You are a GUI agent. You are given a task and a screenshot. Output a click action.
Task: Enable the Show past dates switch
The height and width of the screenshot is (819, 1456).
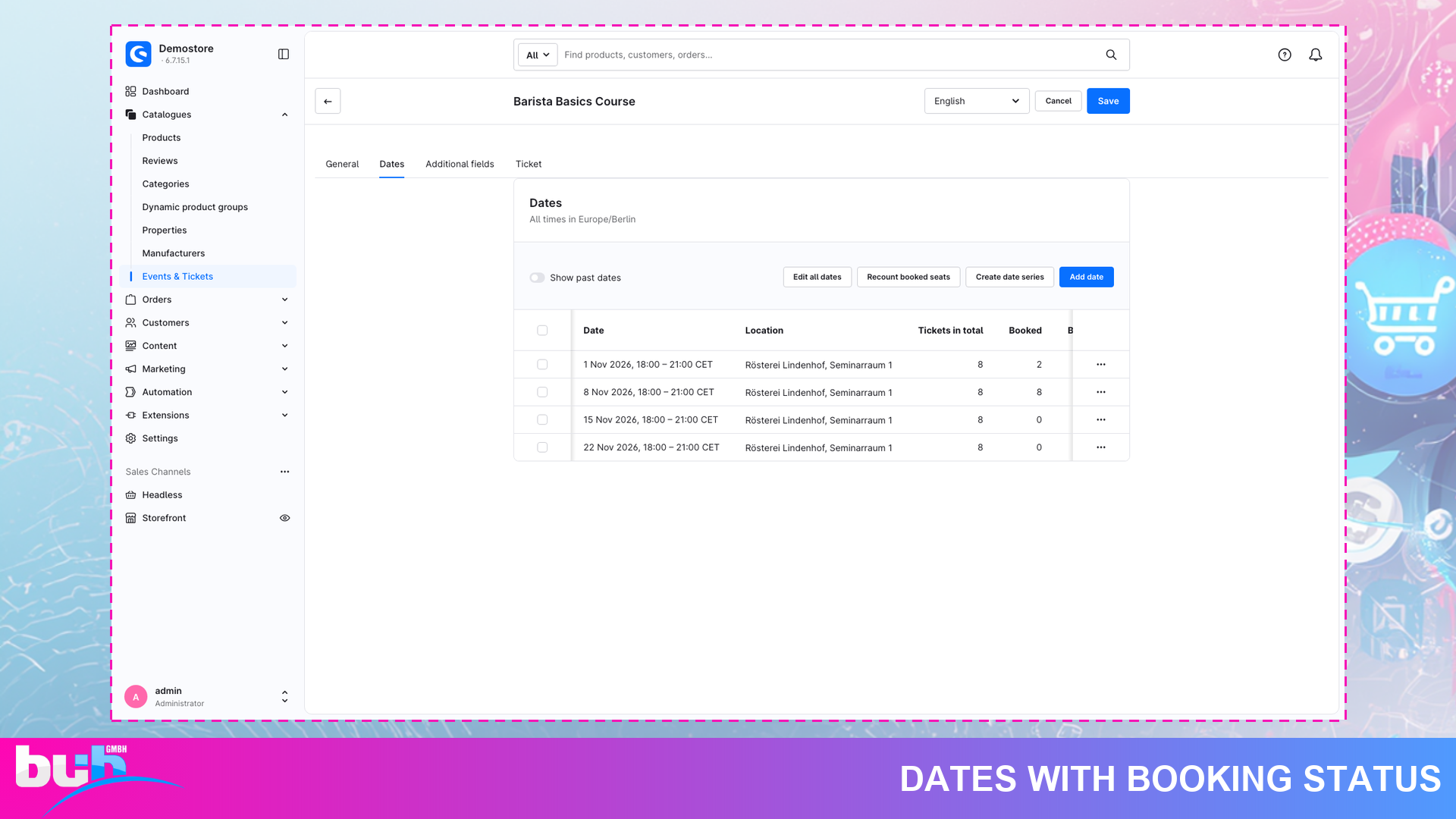point(537,278)
